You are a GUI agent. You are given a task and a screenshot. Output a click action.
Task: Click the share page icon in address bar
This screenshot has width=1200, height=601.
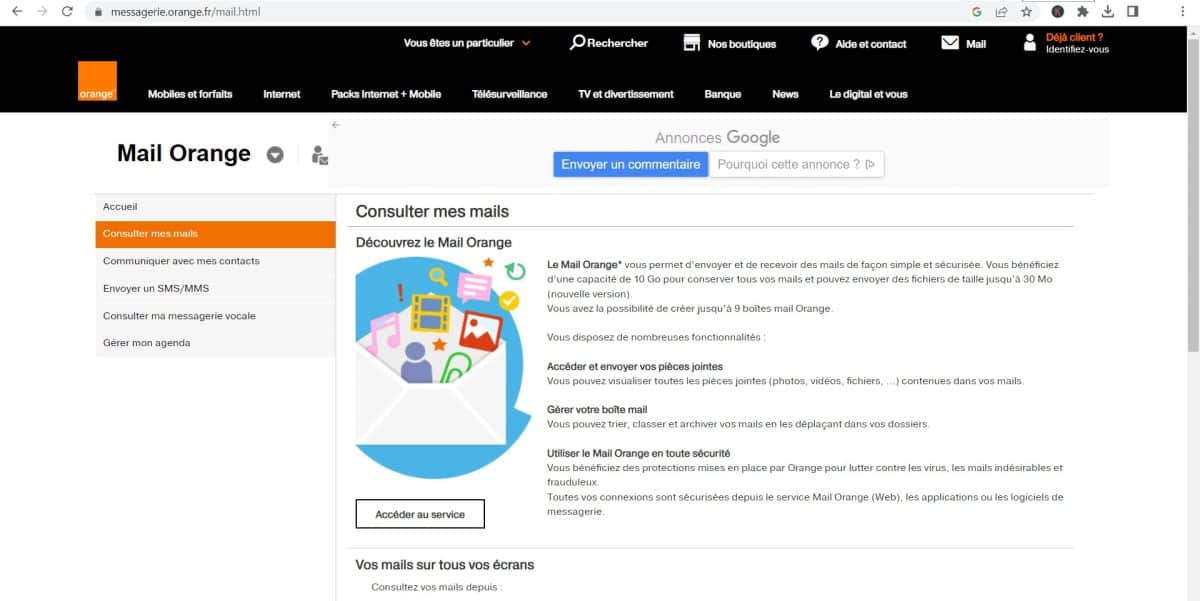tap(1002, 12)
